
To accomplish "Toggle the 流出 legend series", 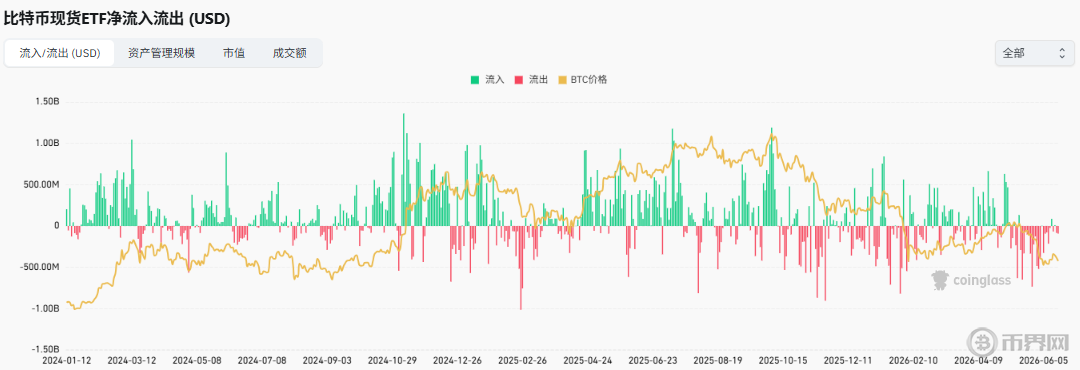I will pos(531,80).
